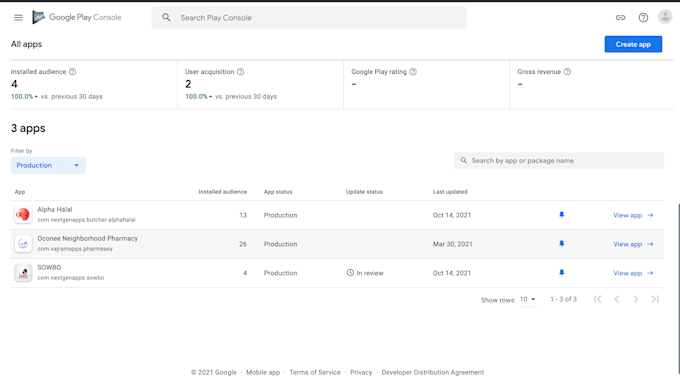Click the In review clock icon
This screenshot has height=377, width=680.
tap(350, 272)
